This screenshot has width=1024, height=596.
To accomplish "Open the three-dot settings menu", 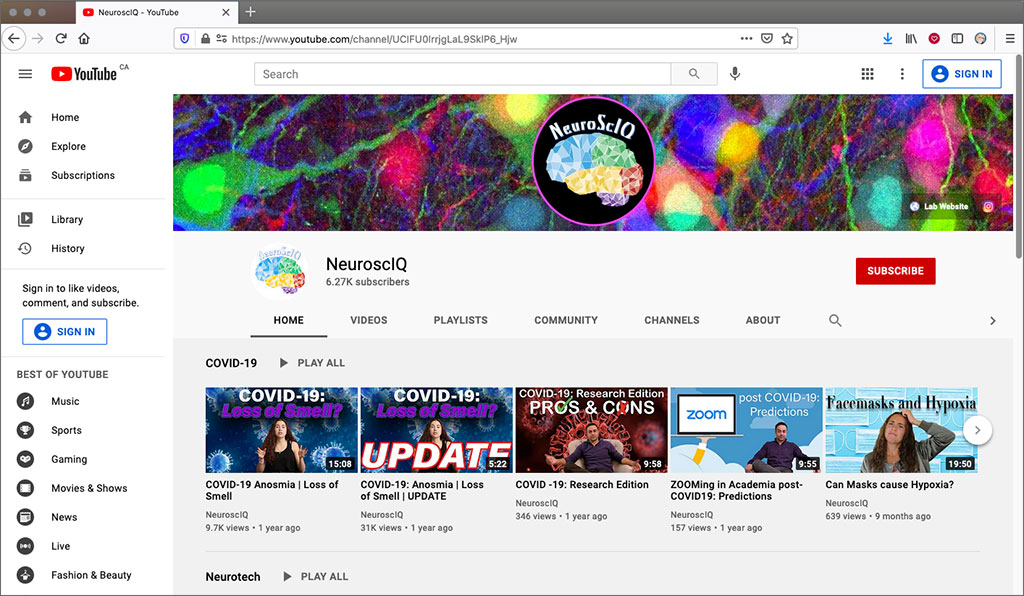I will [x=902, y=74].
